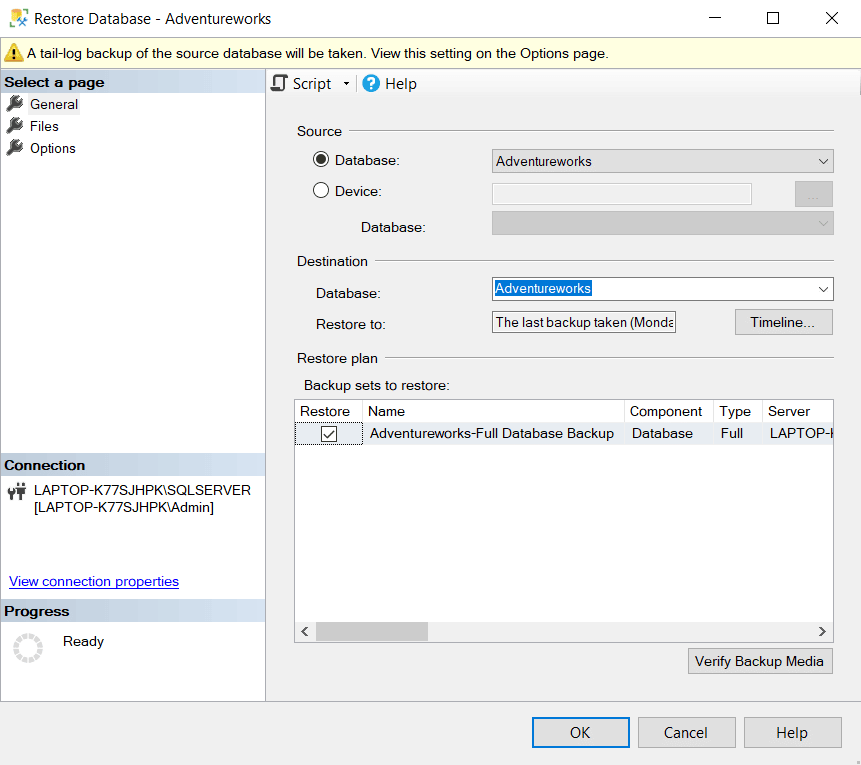
Task: Click LAPTOP-K77SJHPK\SQLSERVER connection text
Action: click(142, 490)
